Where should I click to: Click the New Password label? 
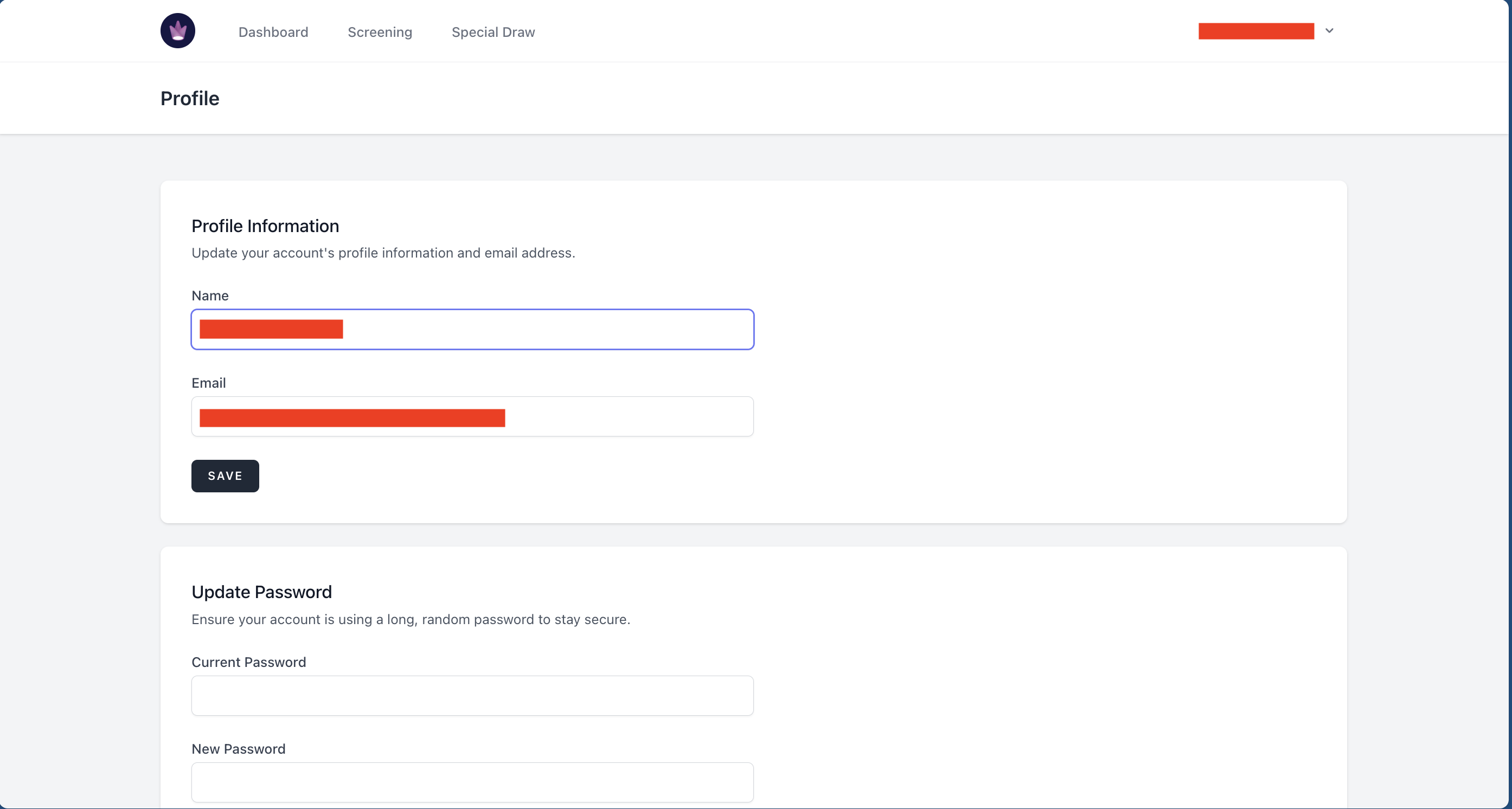point(238,749)
